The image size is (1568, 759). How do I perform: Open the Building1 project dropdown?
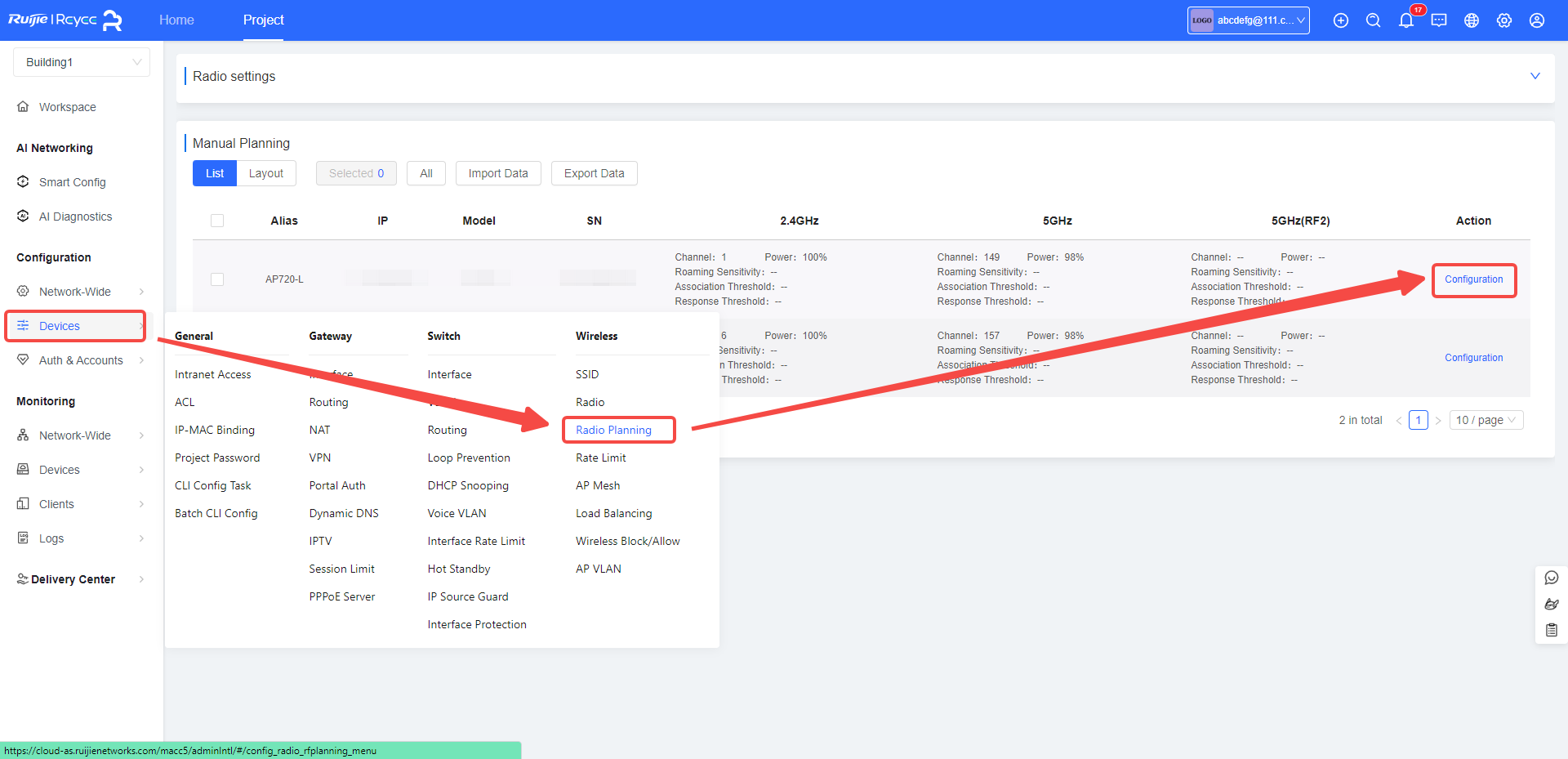pos(82,62)
